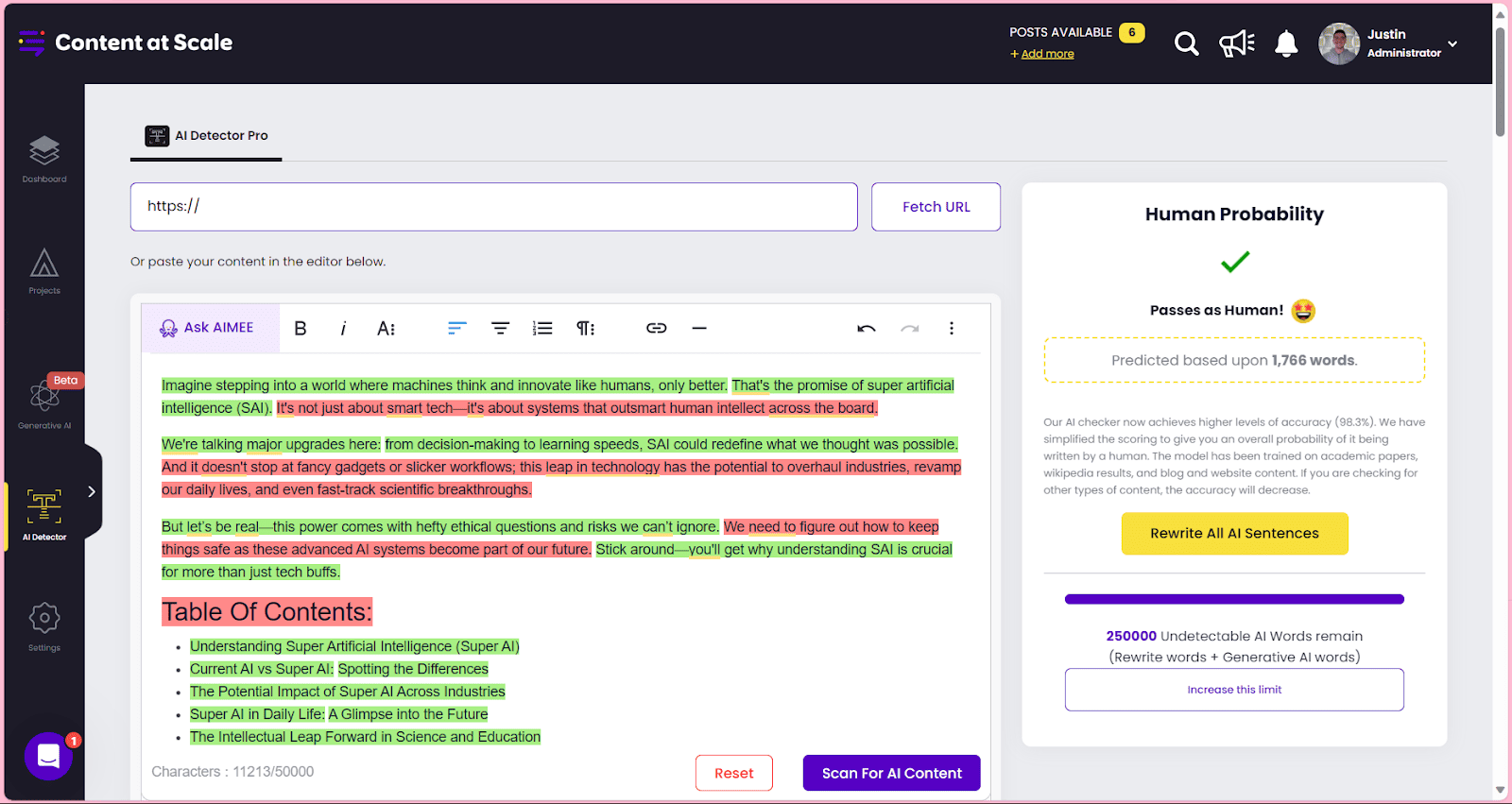Screen dimensions: 1512x804
Task: Open the notifications bell
Action: point(1286,43)
